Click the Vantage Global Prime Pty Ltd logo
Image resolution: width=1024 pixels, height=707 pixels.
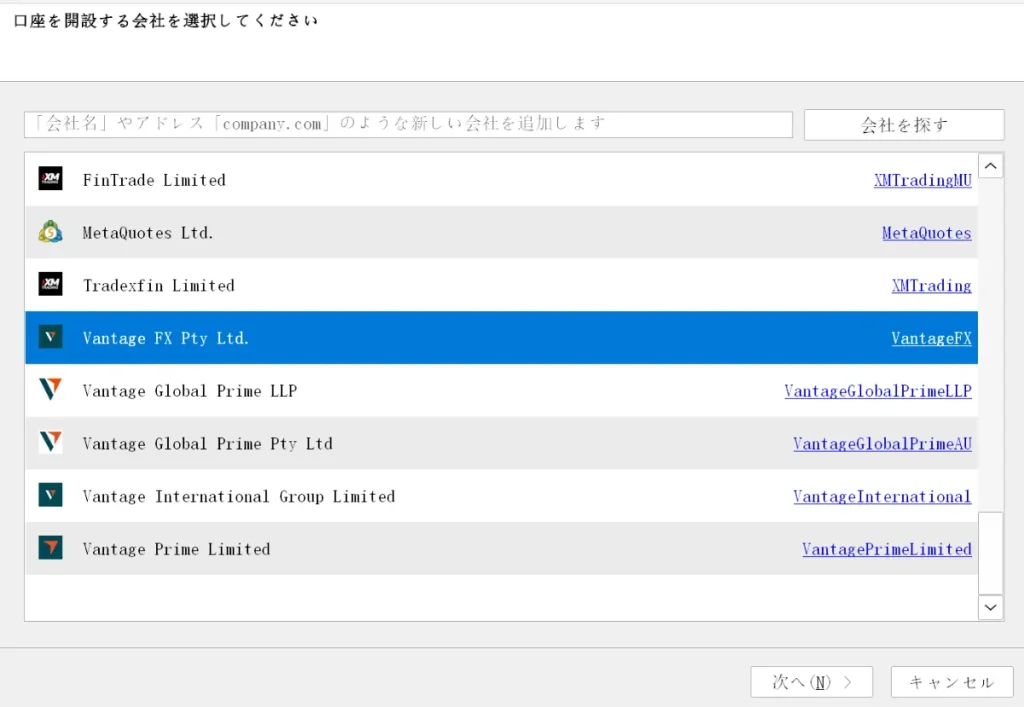pyautogui.click(x=49, y=443)
